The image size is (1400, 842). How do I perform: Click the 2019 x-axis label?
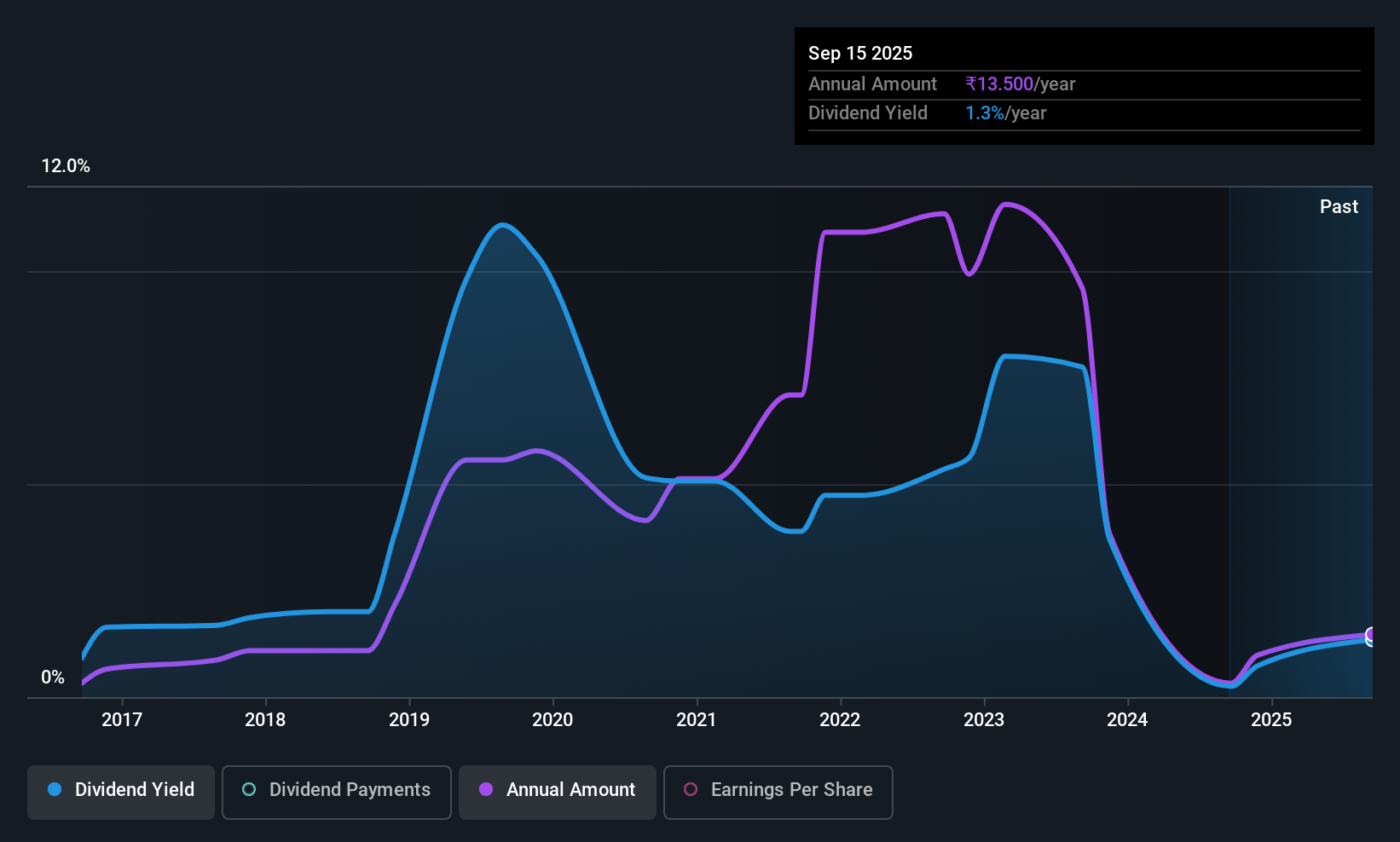(x=409, y=720)
